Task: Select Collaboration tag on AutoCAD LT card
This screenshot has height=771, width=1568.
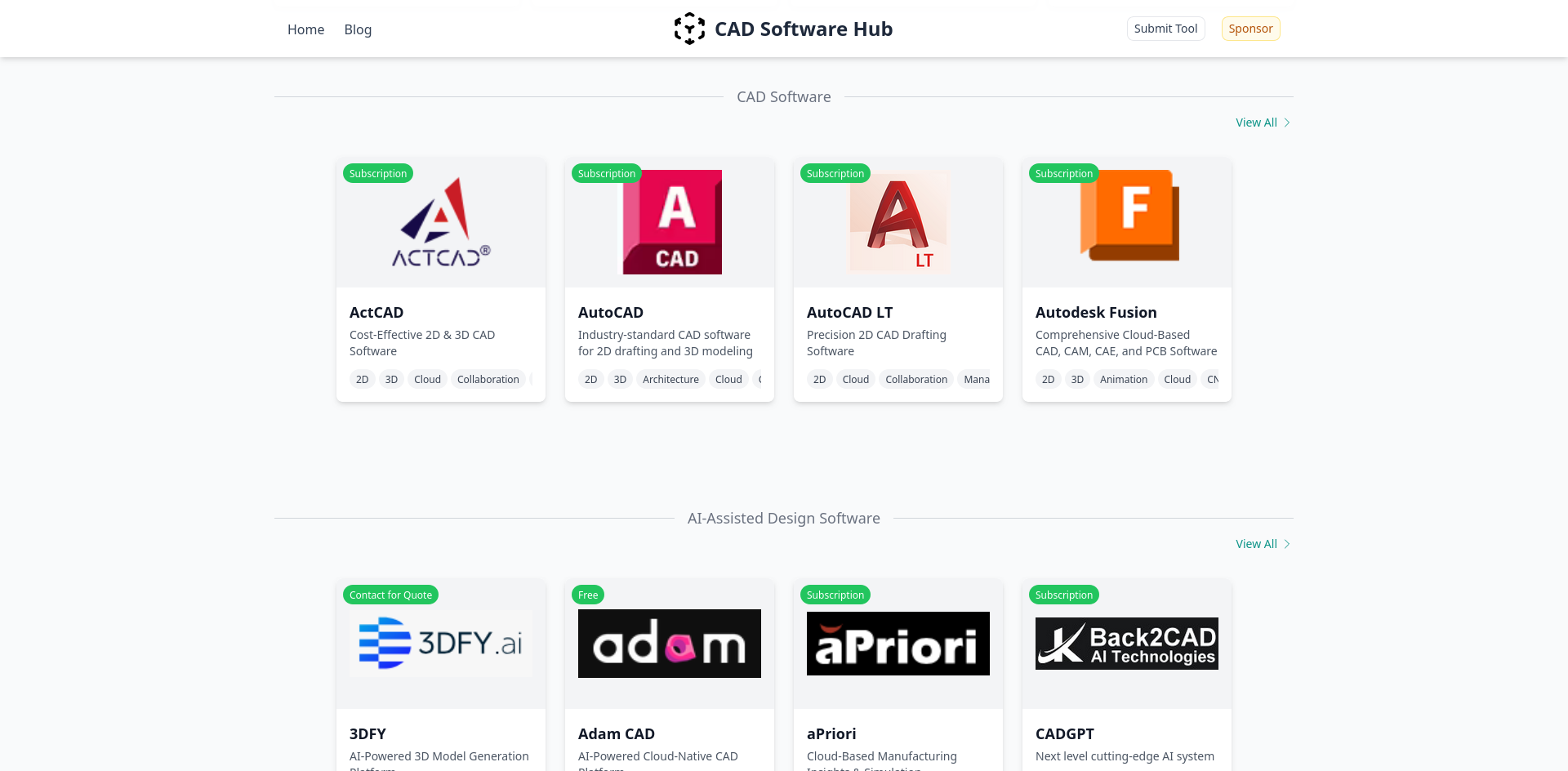Action: [x=916, y=379]
